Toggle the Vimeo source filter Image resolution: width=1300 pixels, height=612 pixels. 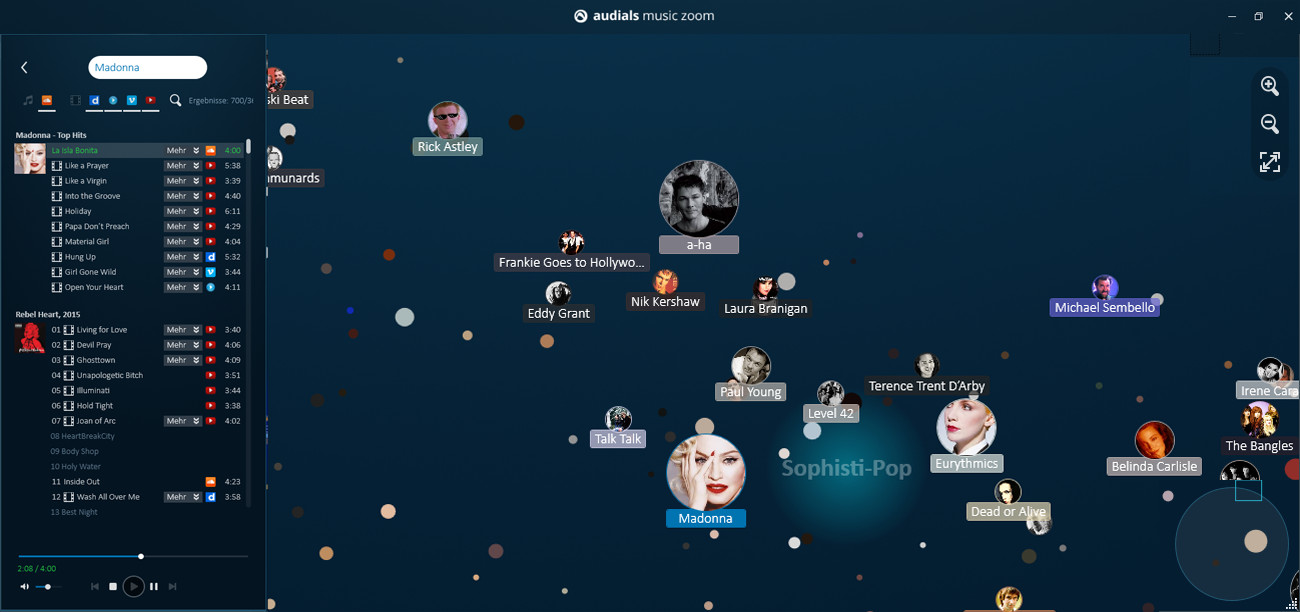131,100
